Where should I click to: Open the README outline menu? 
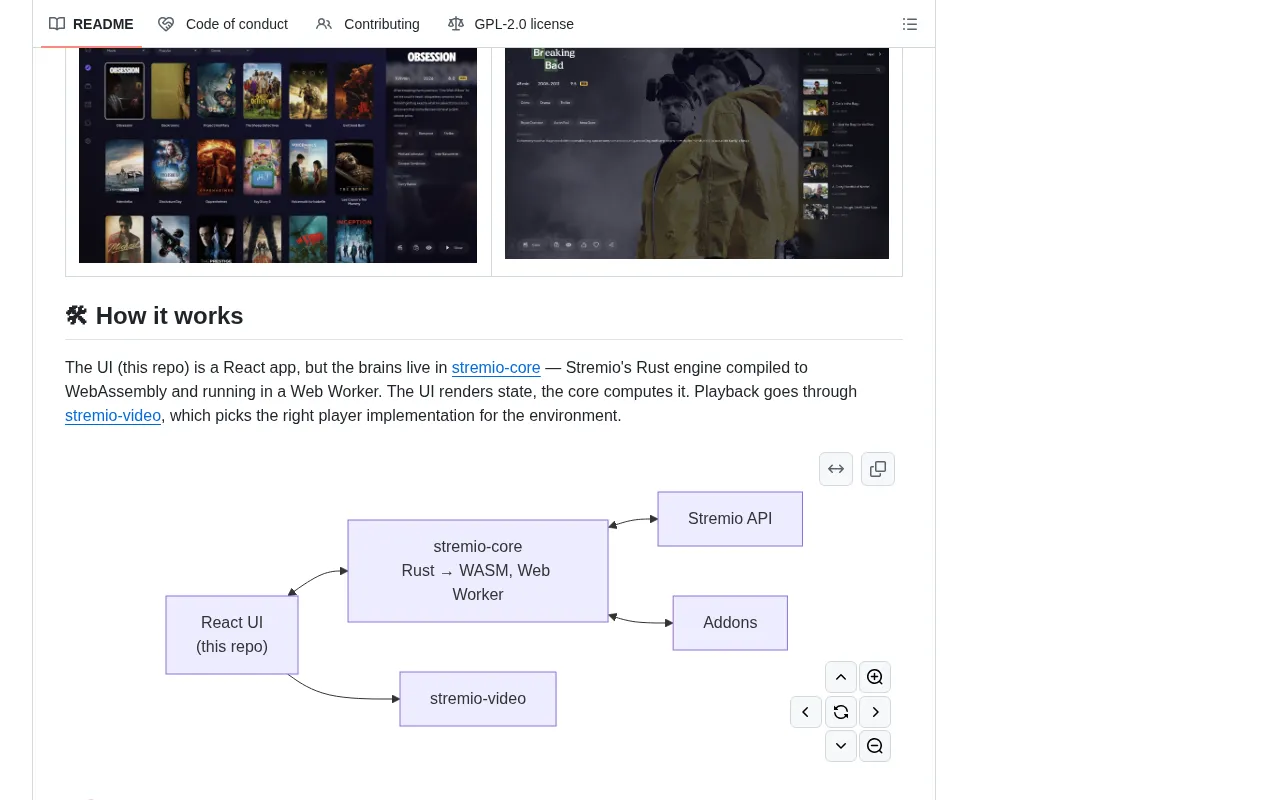point(910,24)
